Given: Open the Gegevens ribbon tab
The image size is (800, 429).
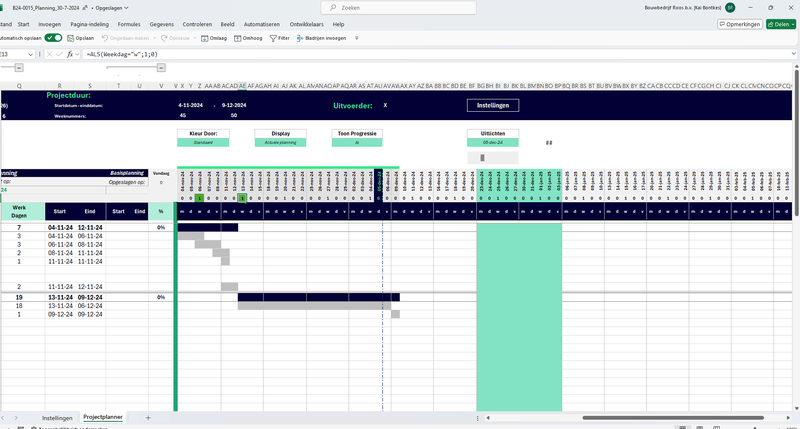Looking at the screenshot, I should coord(162,24).
